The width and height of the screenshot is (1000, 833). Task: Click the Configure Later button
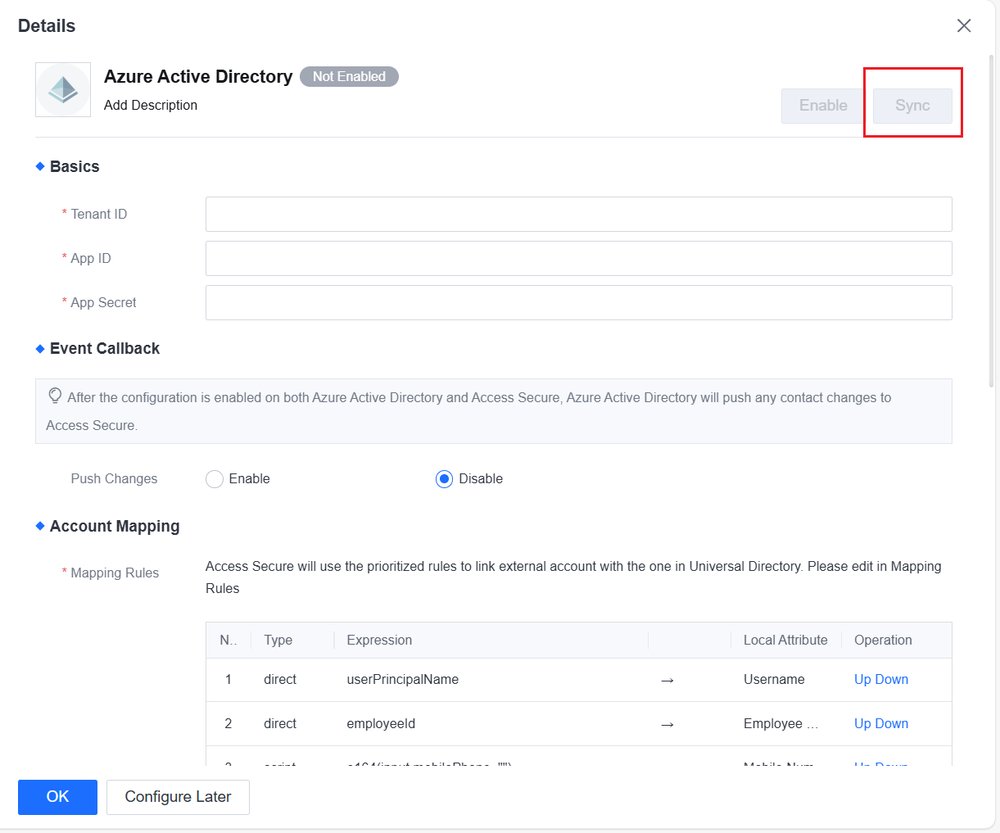178,797
